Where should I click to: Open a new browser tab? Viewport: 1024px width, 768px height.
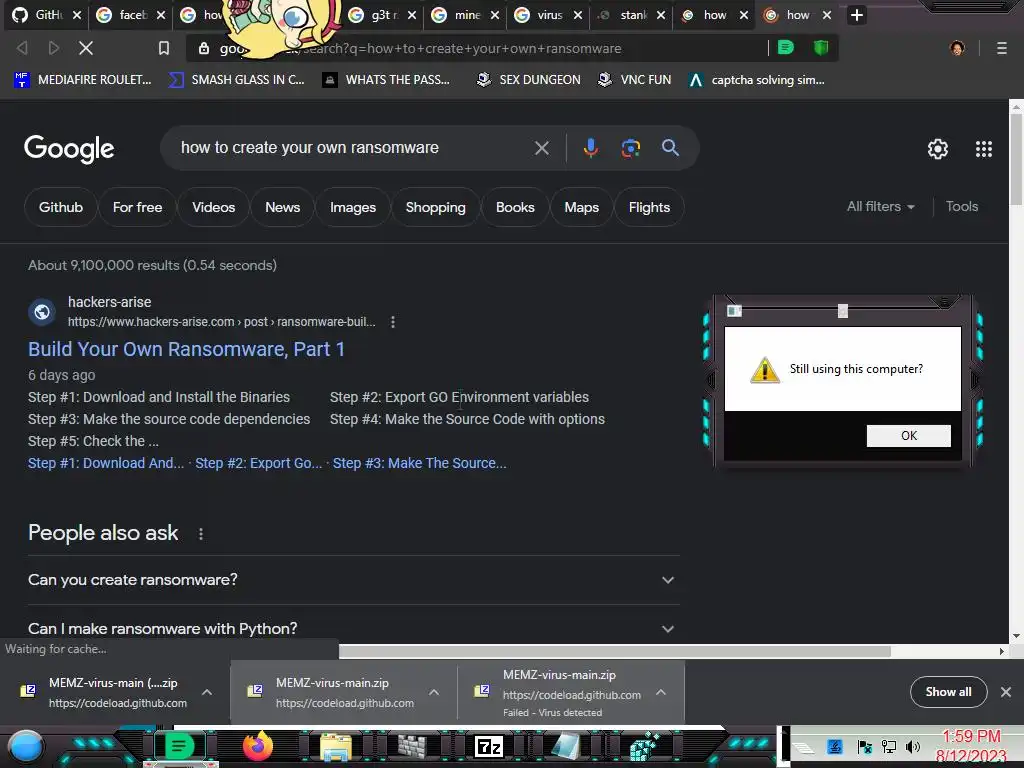pyautogui.click(x=857, y=15)
